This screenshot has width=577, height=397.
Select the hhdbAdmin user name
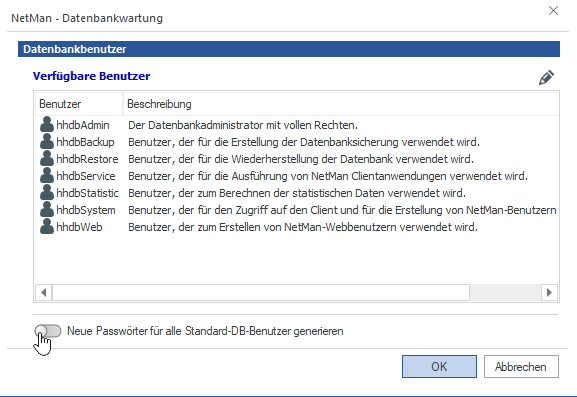[83, 125]
